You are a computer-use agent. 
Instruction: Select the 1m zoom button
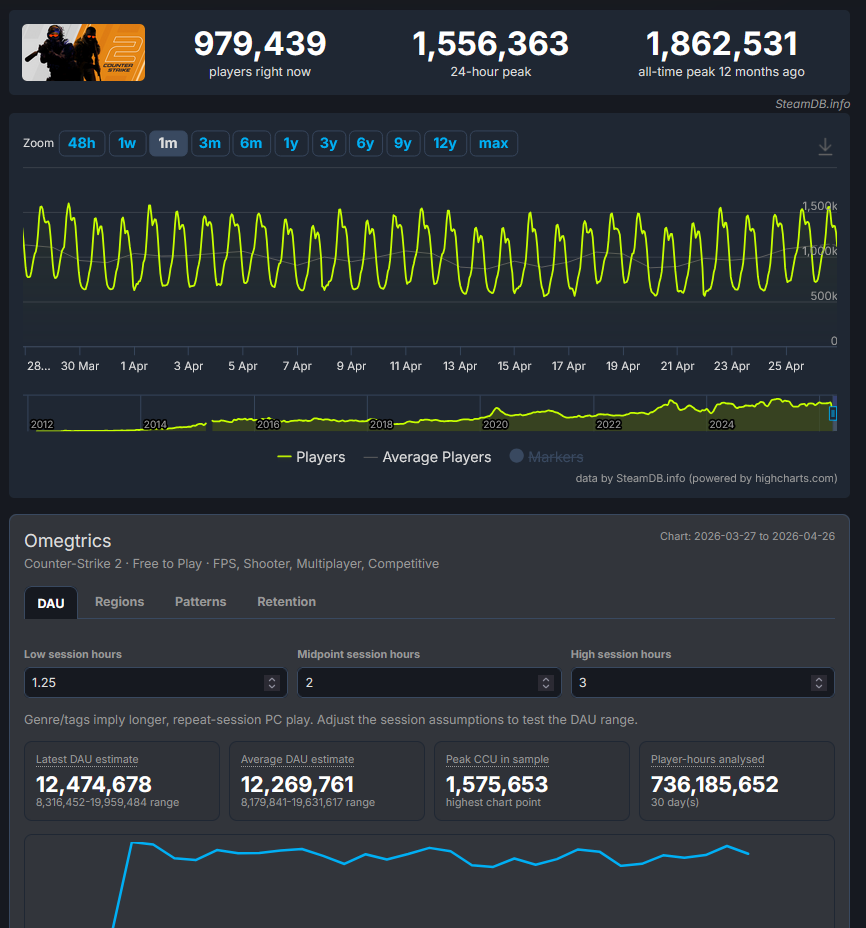168,143
